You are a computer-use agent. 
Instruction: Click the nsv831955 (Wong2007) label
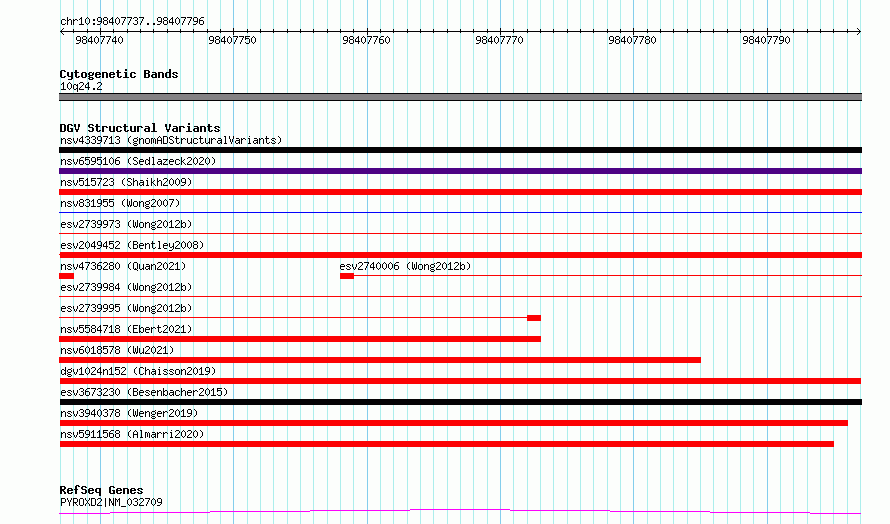point(120,203)
